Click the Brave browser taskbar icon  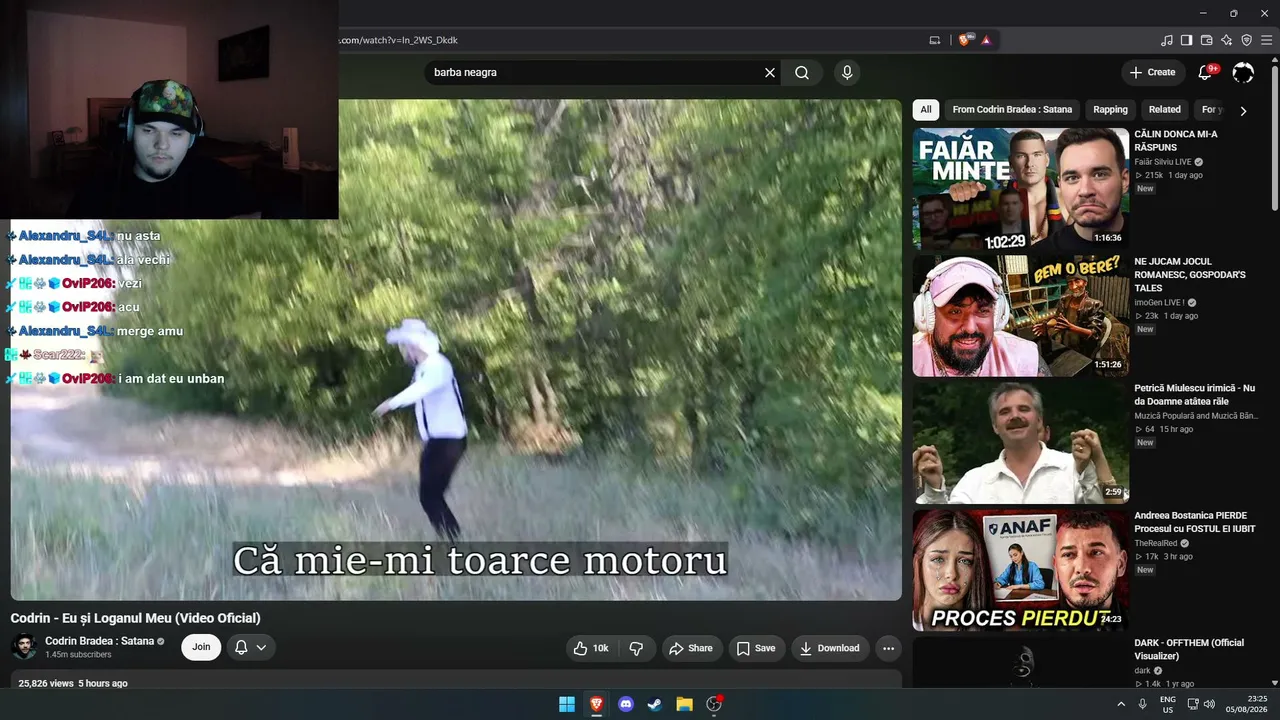(x=597, y=704)
